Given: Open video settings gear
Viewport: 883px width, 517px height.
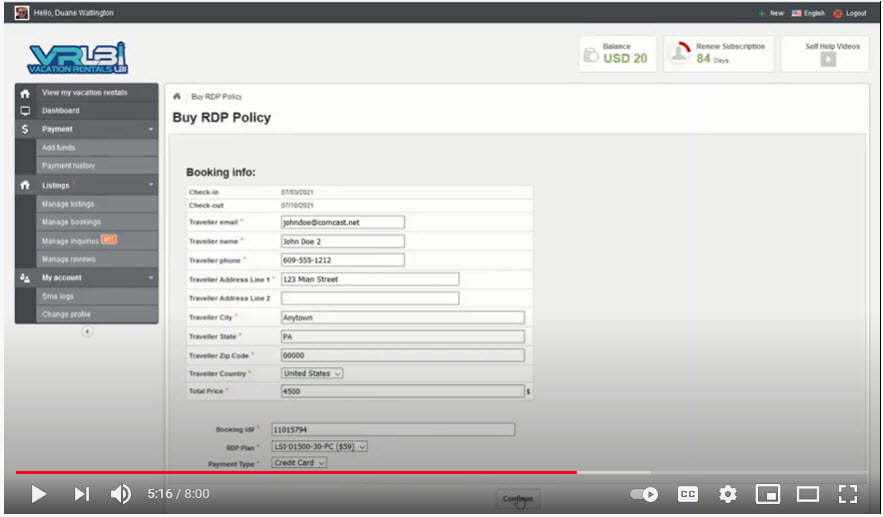Looking at the screenshot, I should [x=728, y=494].
